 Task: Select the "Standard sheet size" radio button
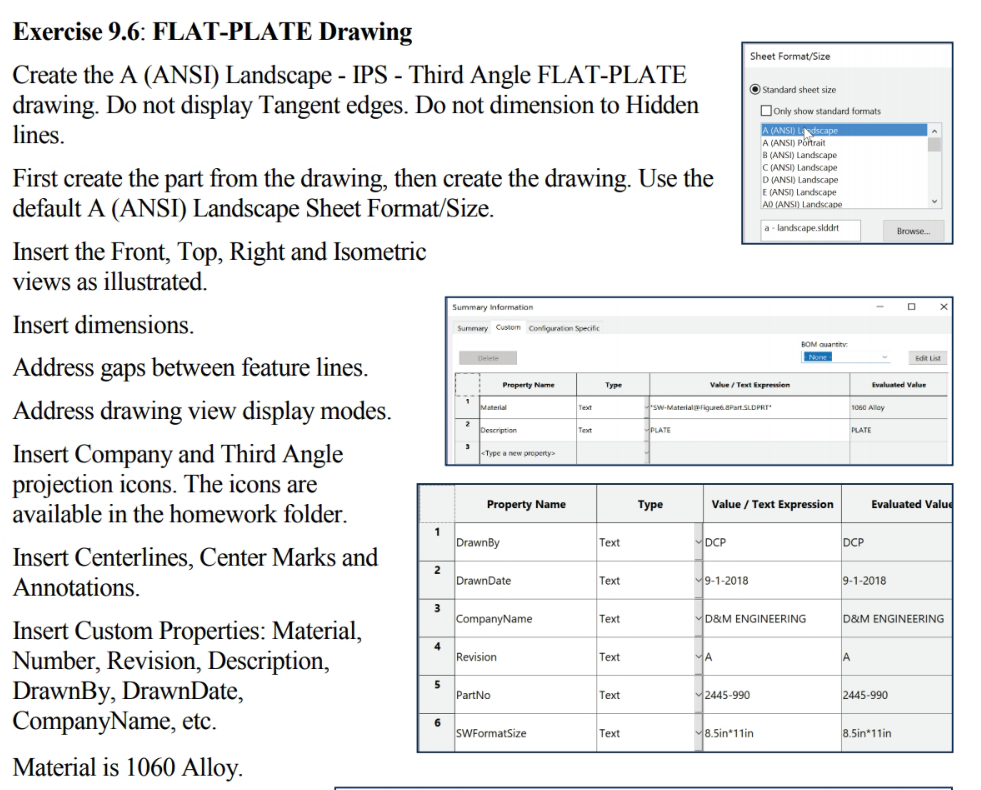pos(754,89)
